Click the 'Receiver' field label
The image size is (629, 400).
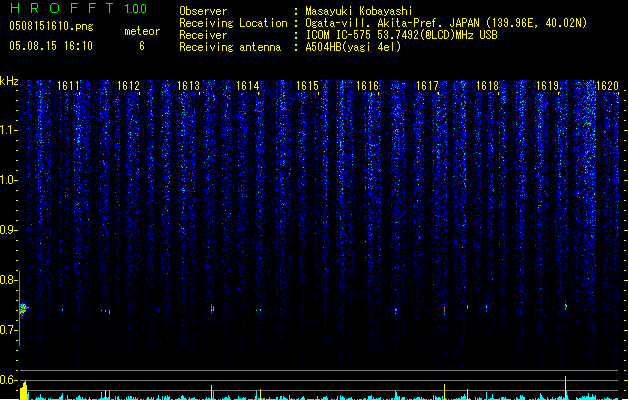coord(203,35)
